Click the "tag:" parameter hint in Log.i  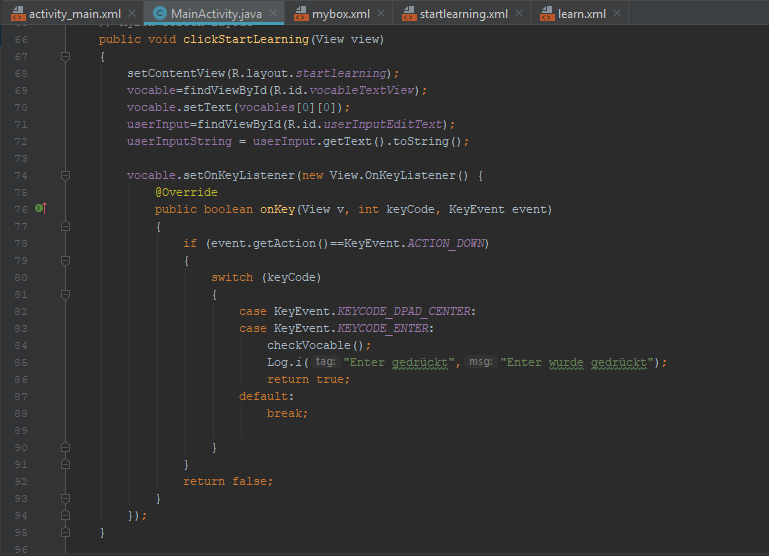324,362
